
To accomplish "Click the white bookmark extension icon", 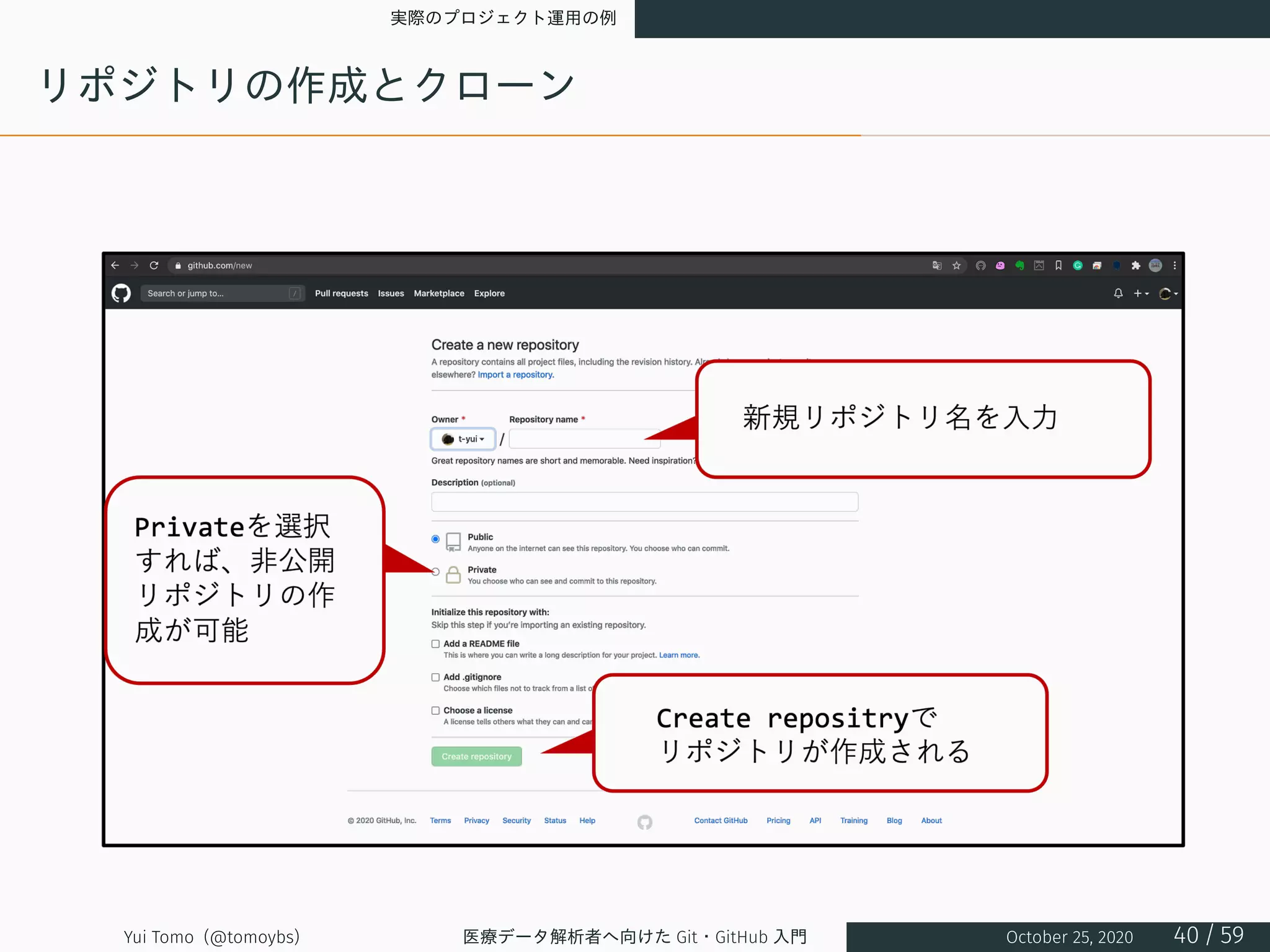I will coord(1059,265).
